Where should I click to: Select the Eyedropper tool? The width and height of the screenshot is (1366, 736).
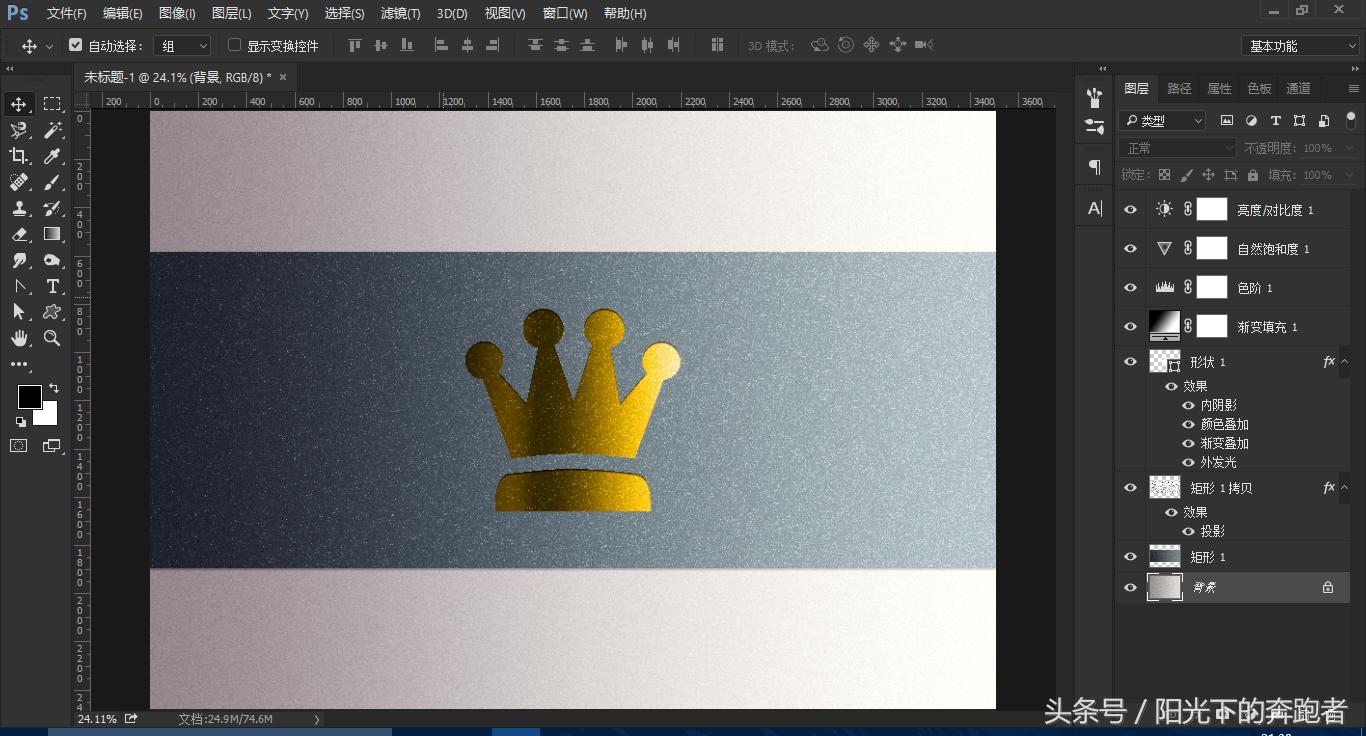point(52,156)
